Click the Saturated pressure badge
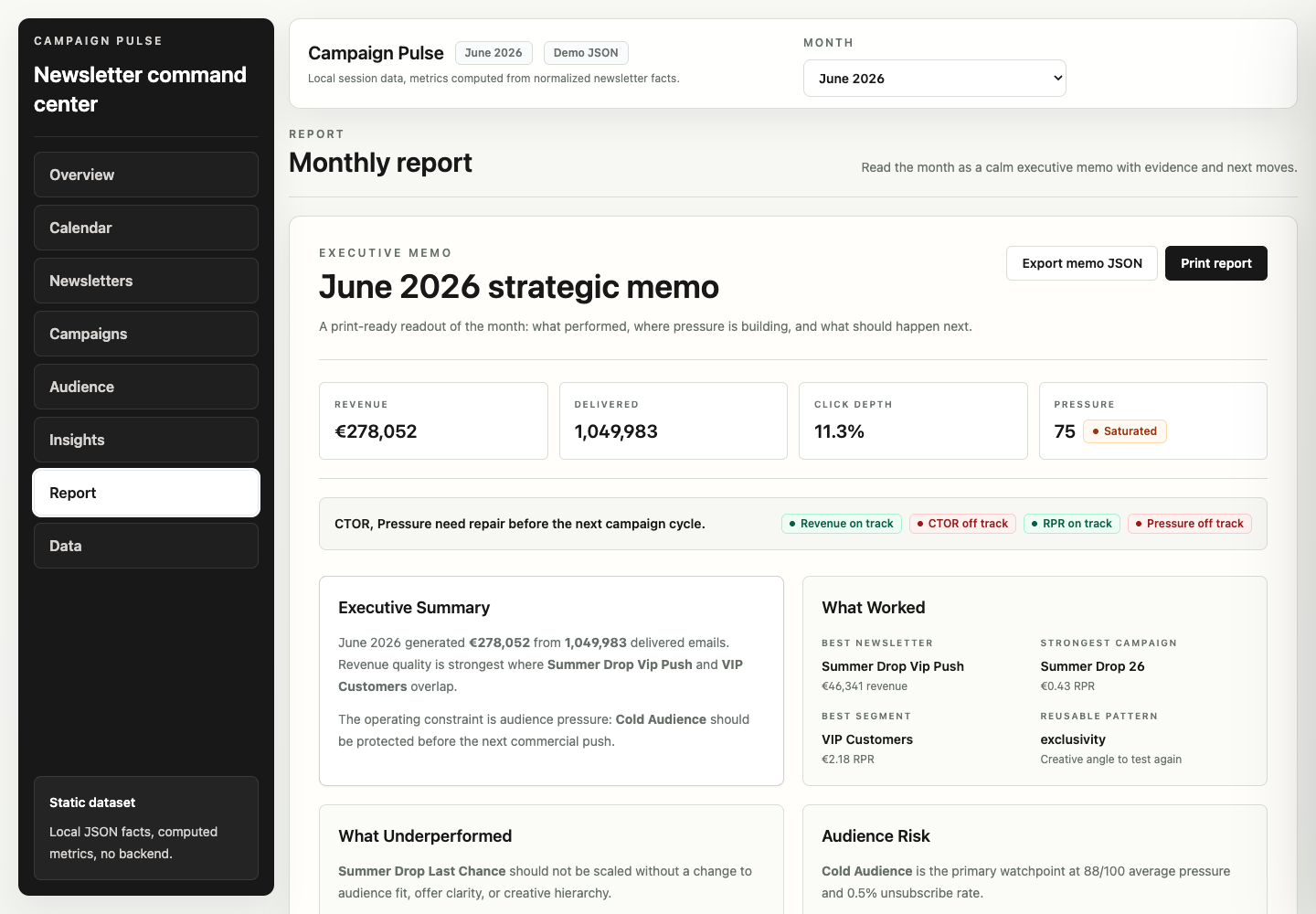 [x=1124, y=431]
